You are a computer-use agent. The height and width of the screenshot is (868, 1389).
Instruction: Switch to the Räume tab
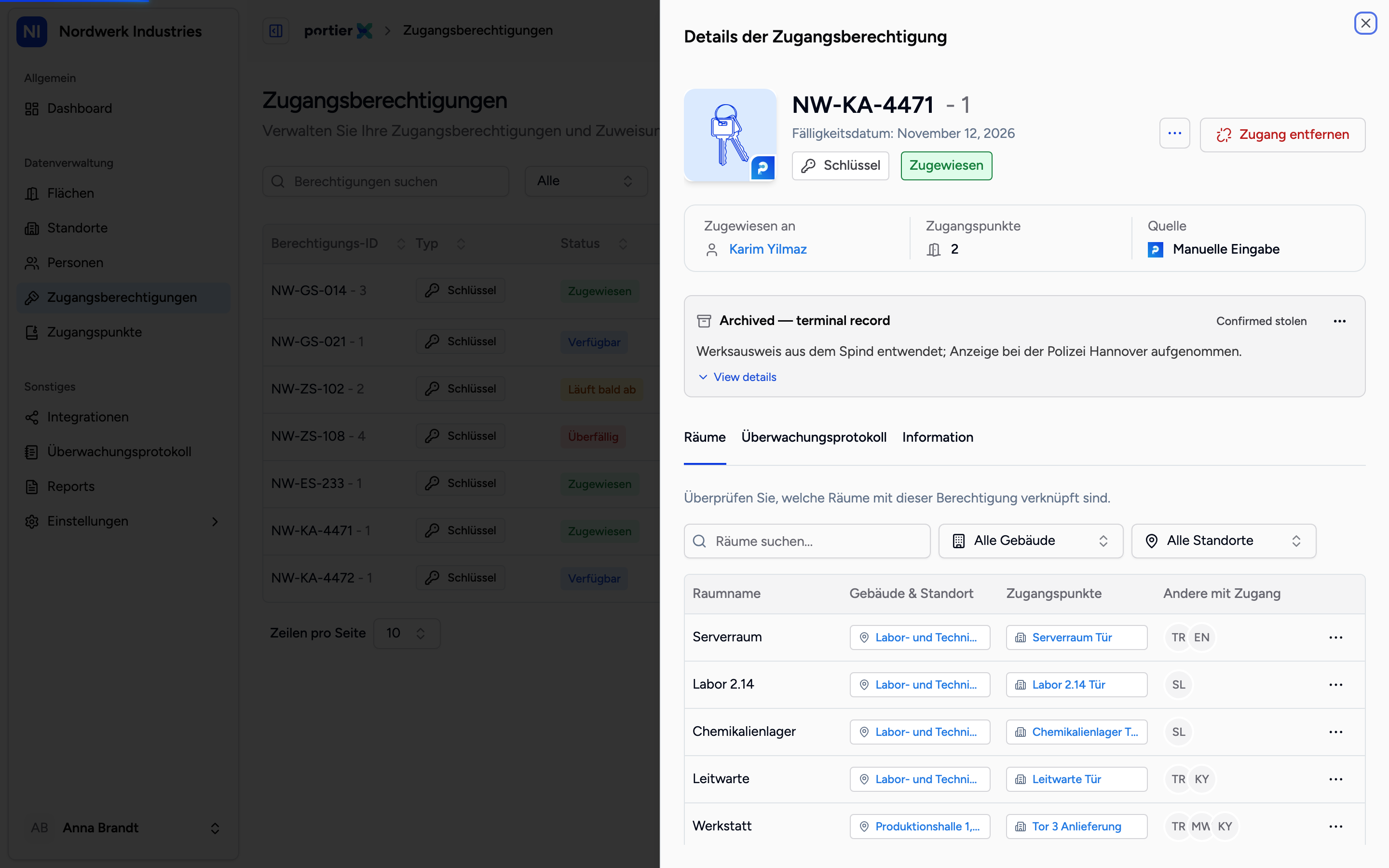point(705,437)
